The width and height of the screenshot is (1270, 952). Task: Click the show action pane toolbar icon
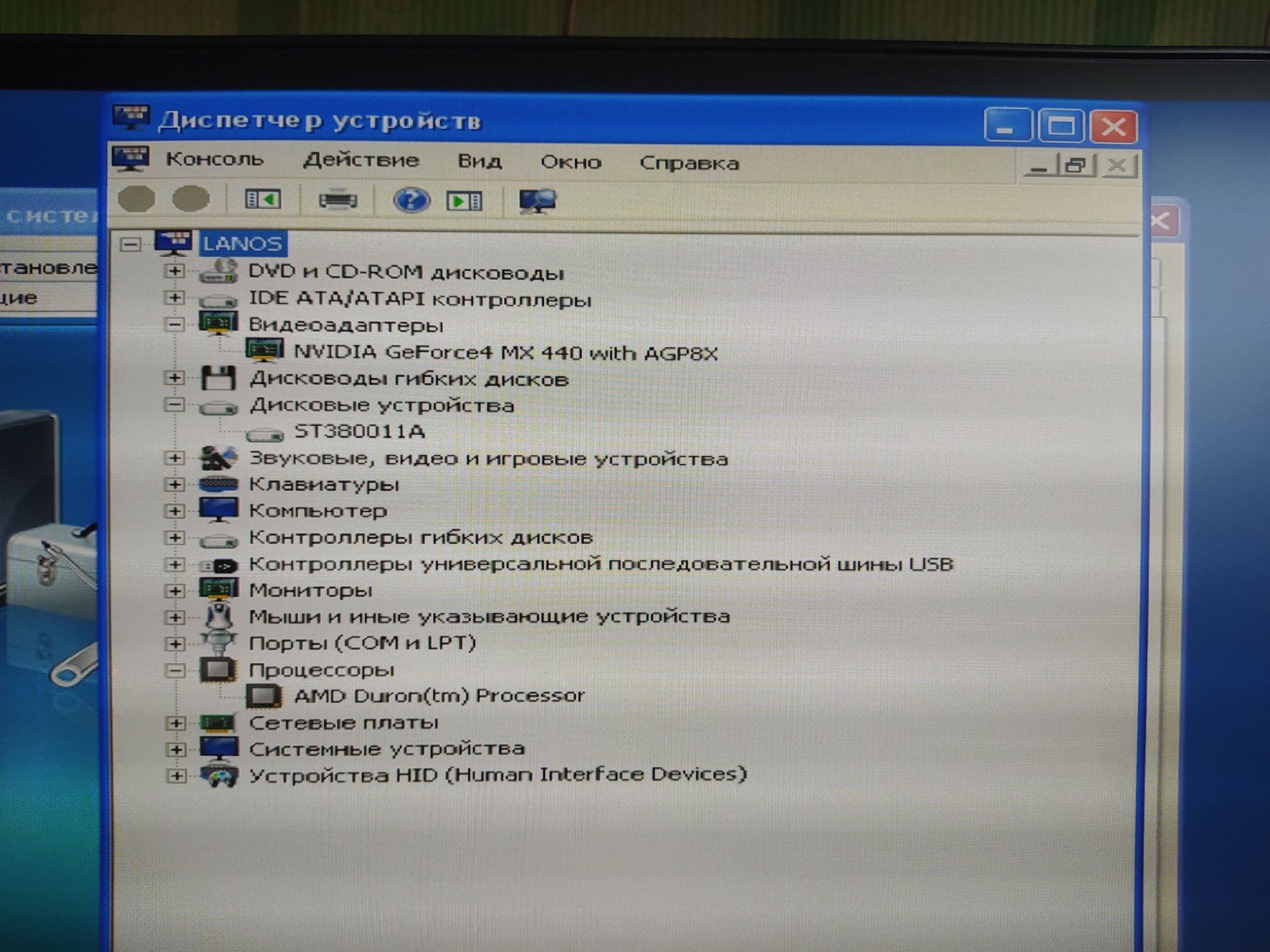[465, 202]
